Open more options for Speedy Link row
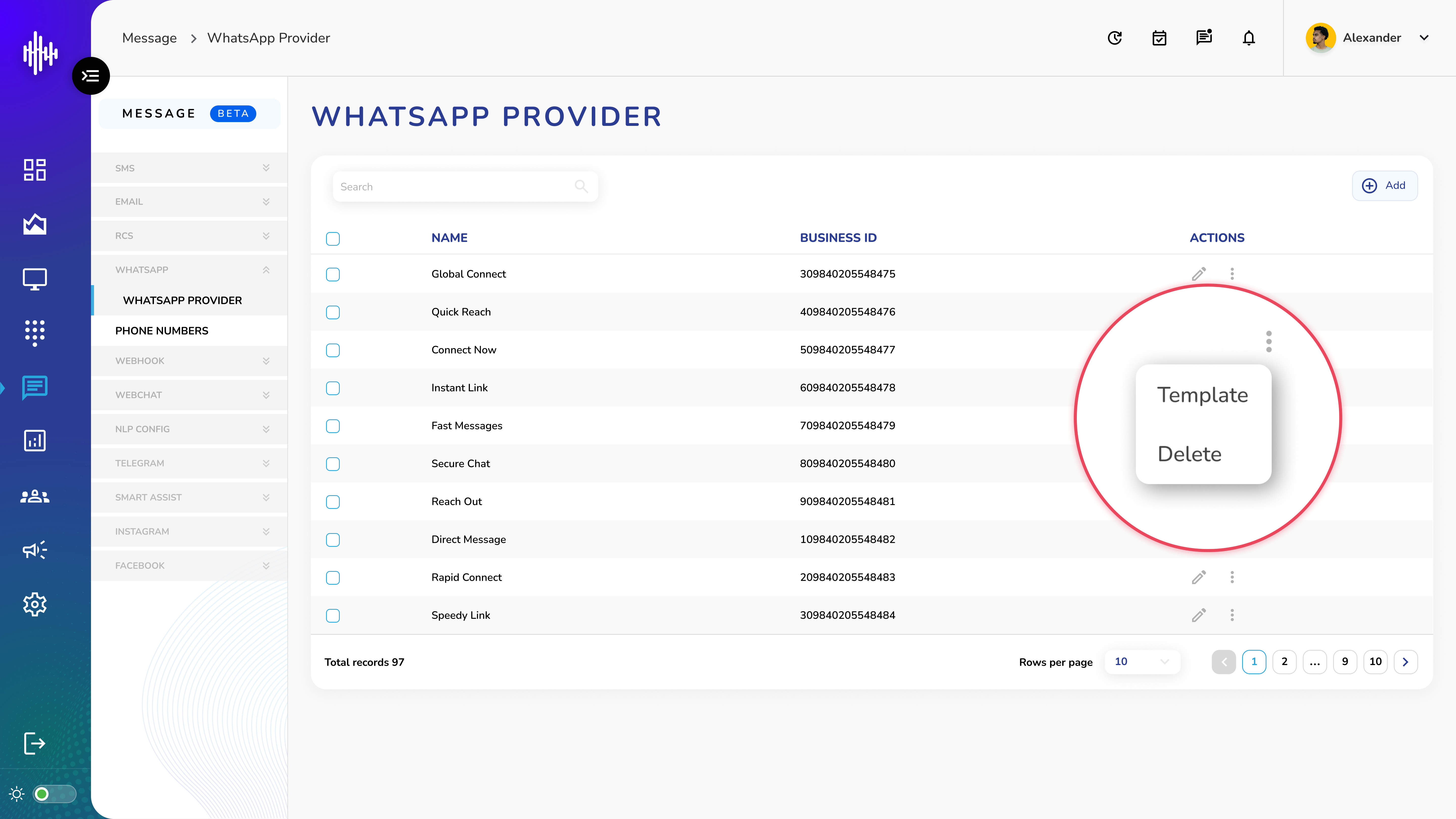1456x819 pixels. tap(1232, 615)
